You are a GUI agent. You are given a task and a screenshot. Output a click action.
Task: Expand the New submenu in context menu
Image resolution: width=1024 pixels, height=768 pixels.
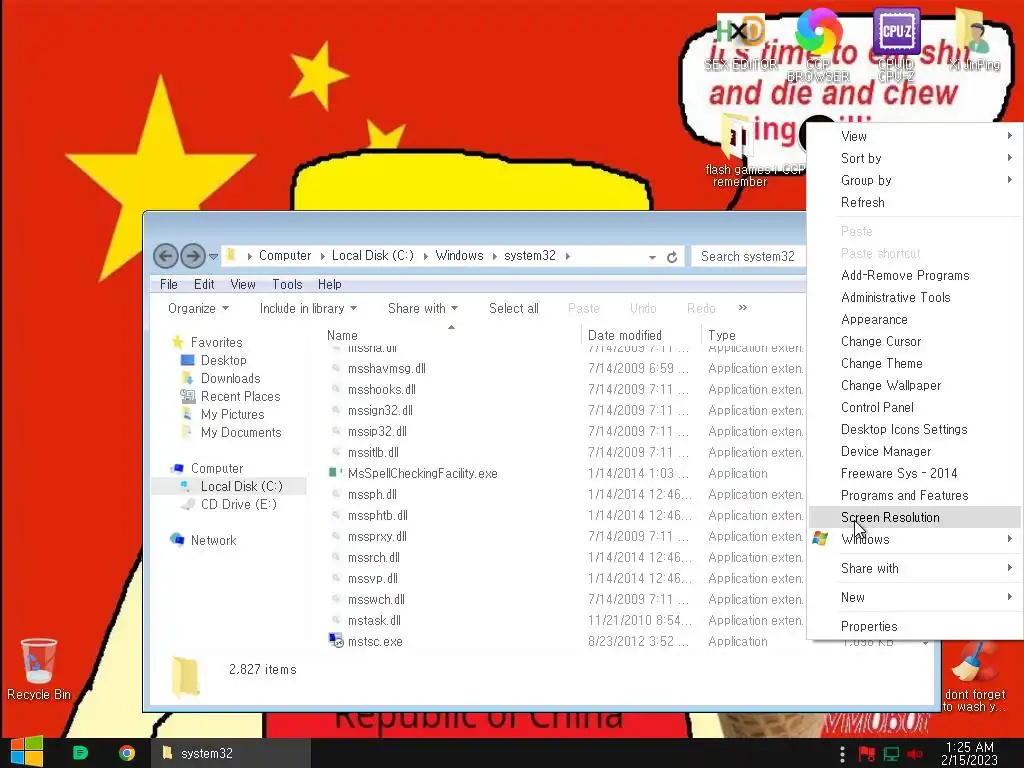tap(915, 597)
